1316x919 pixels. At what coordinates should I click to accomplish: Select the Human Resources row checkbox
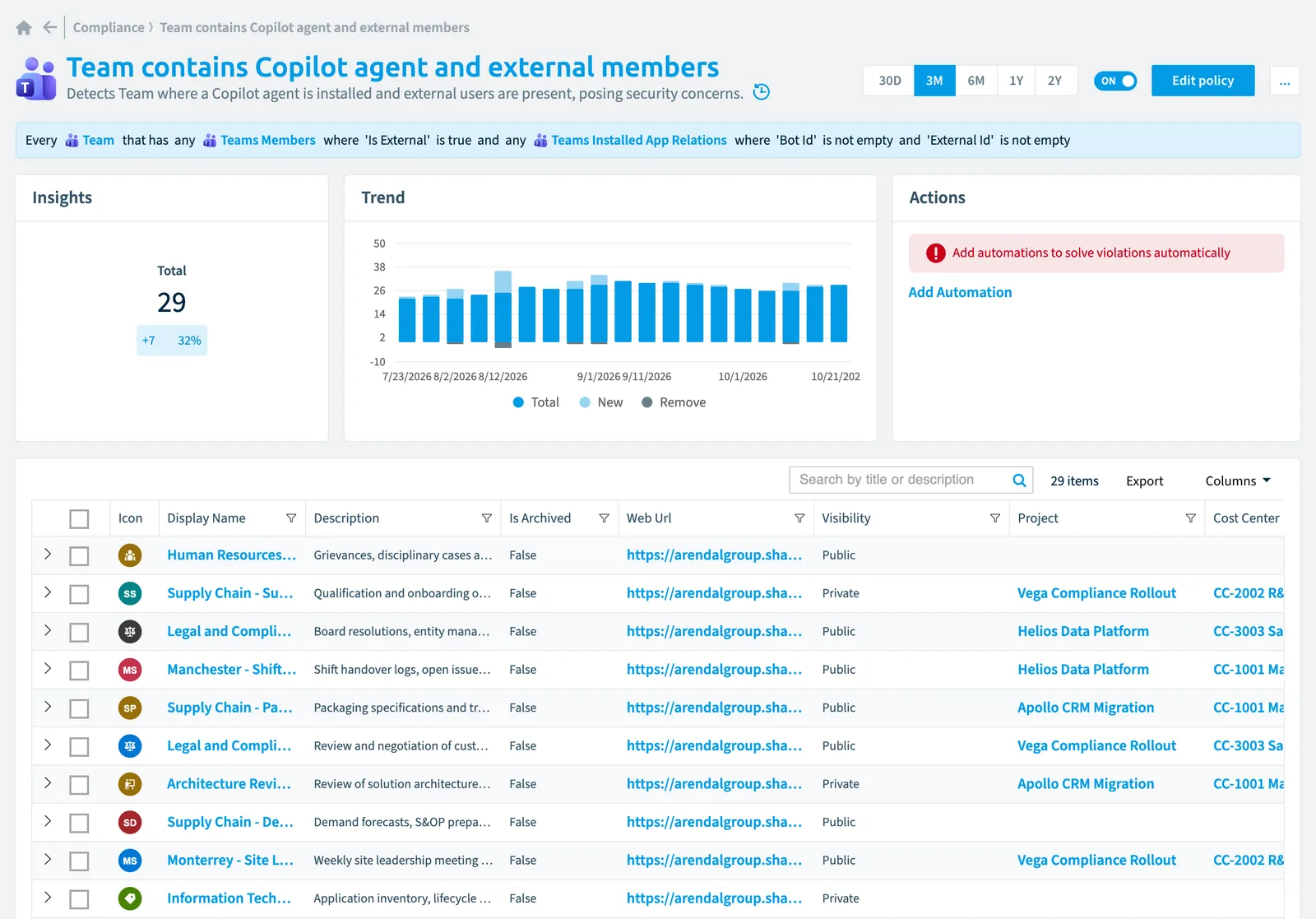(x=79, y=556)
